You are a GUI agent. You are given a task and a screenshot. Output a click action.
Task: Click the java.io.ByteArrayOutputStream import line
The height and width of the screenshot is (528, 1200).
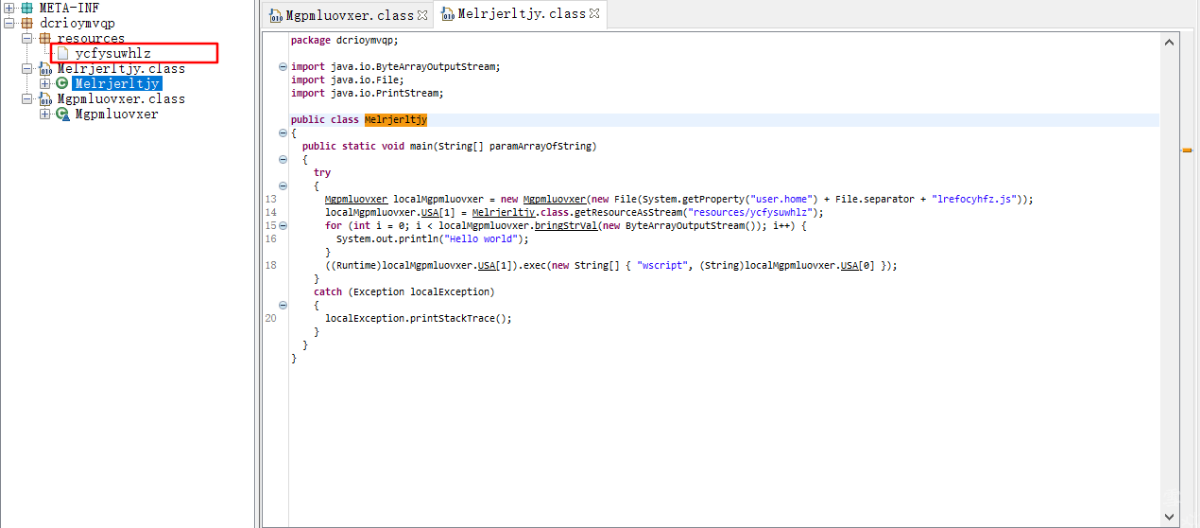click(395, 67)
